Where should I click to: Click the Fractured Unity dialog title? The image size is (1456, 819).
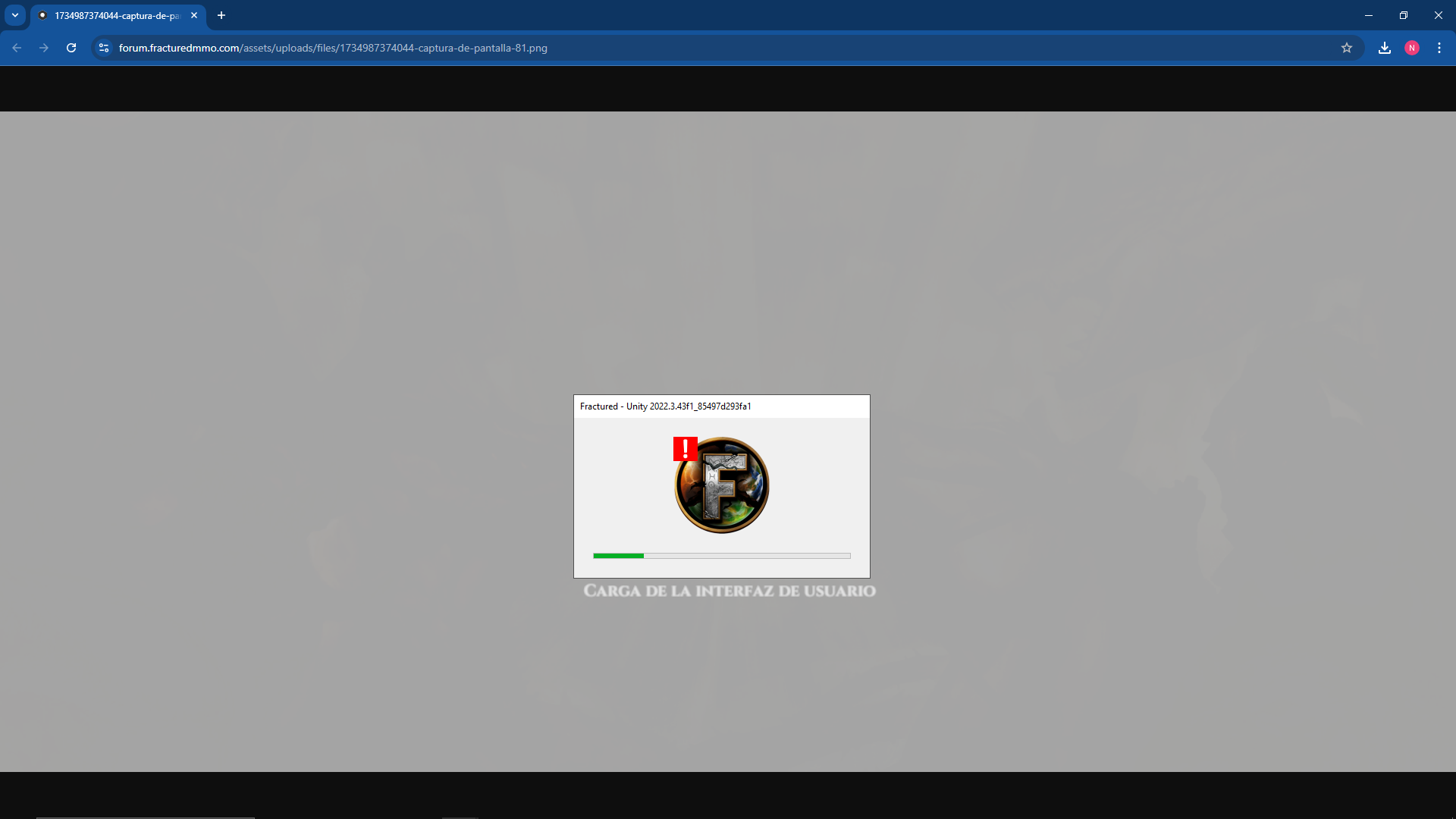coord(665,406)
